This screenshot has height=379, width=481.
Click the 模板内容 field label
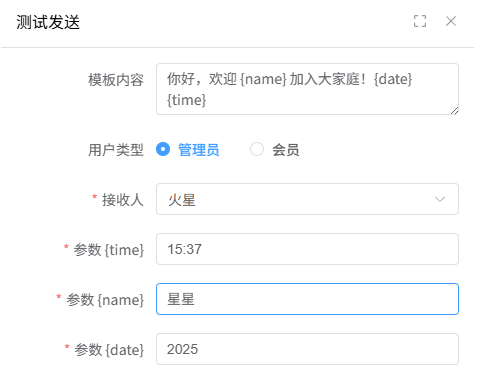coord(116,80)
